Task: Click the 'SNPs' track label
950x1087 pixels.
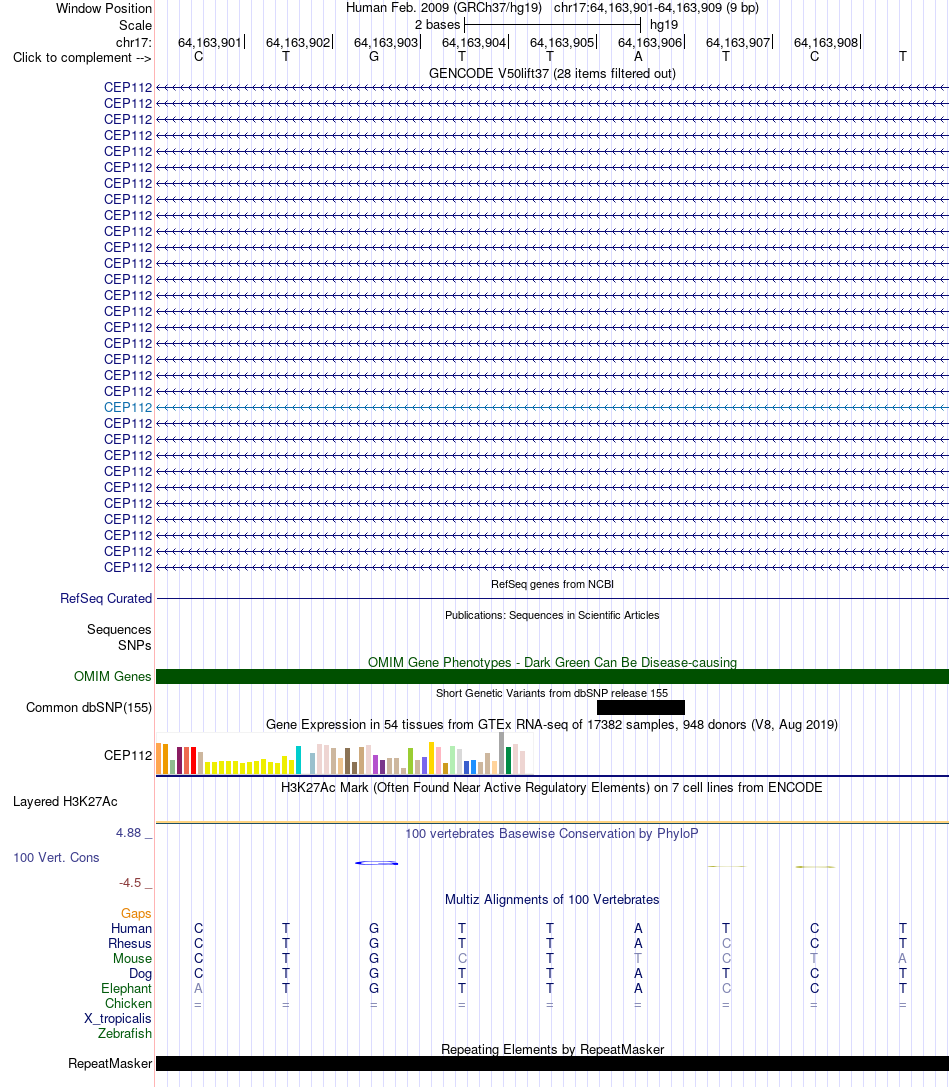Action: (135, 645)
